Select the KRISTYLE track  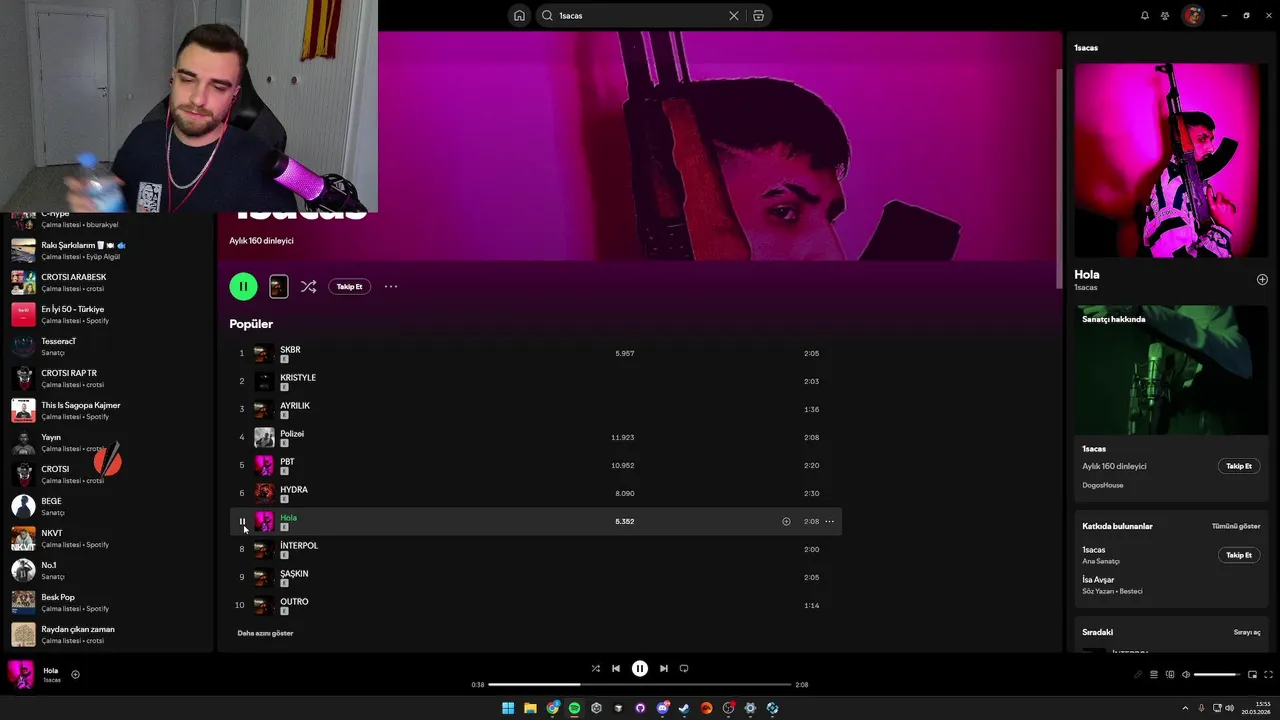[x=536, y=381]
